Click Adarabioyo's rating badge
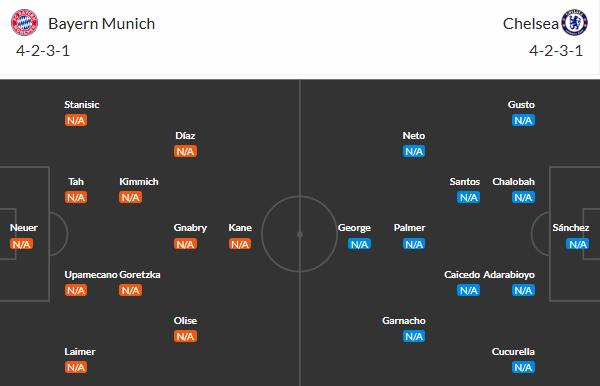600x386 pixels. tap(523, 290)
